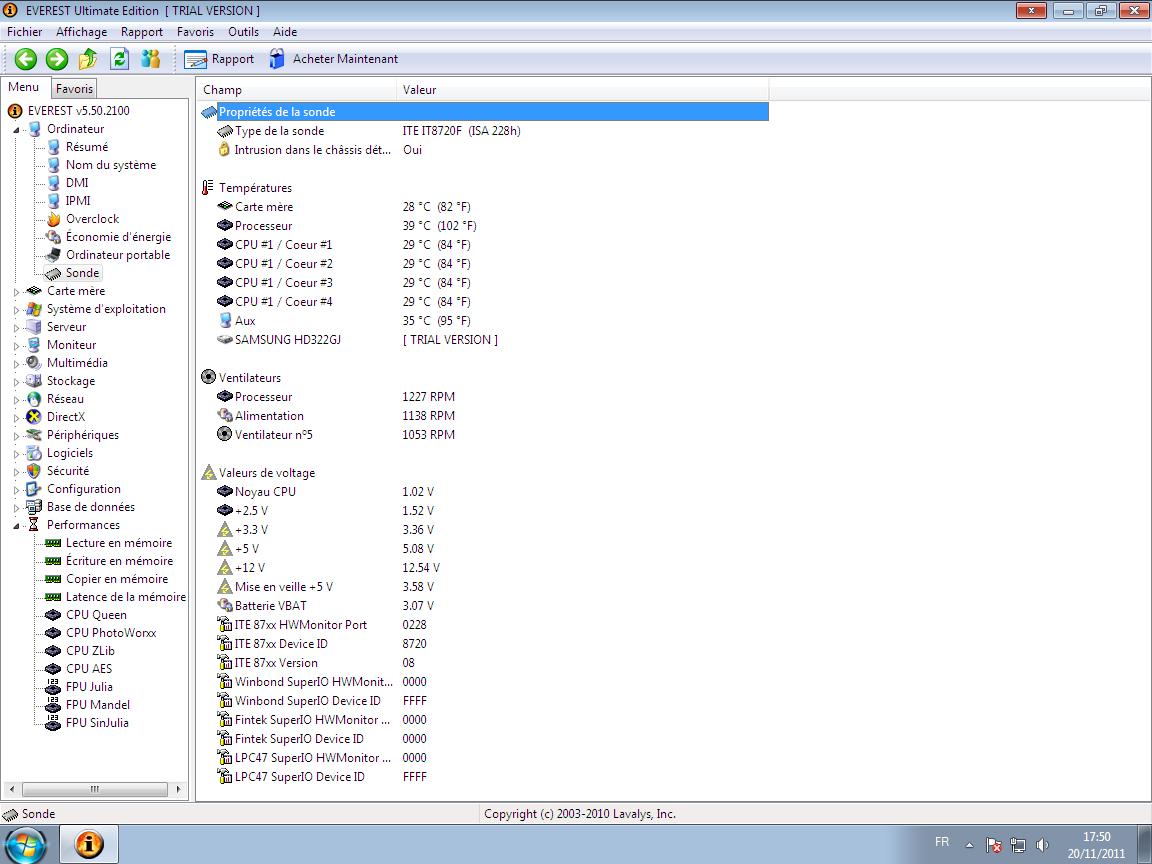Expand the Carte mère tree node

point(16,291)
